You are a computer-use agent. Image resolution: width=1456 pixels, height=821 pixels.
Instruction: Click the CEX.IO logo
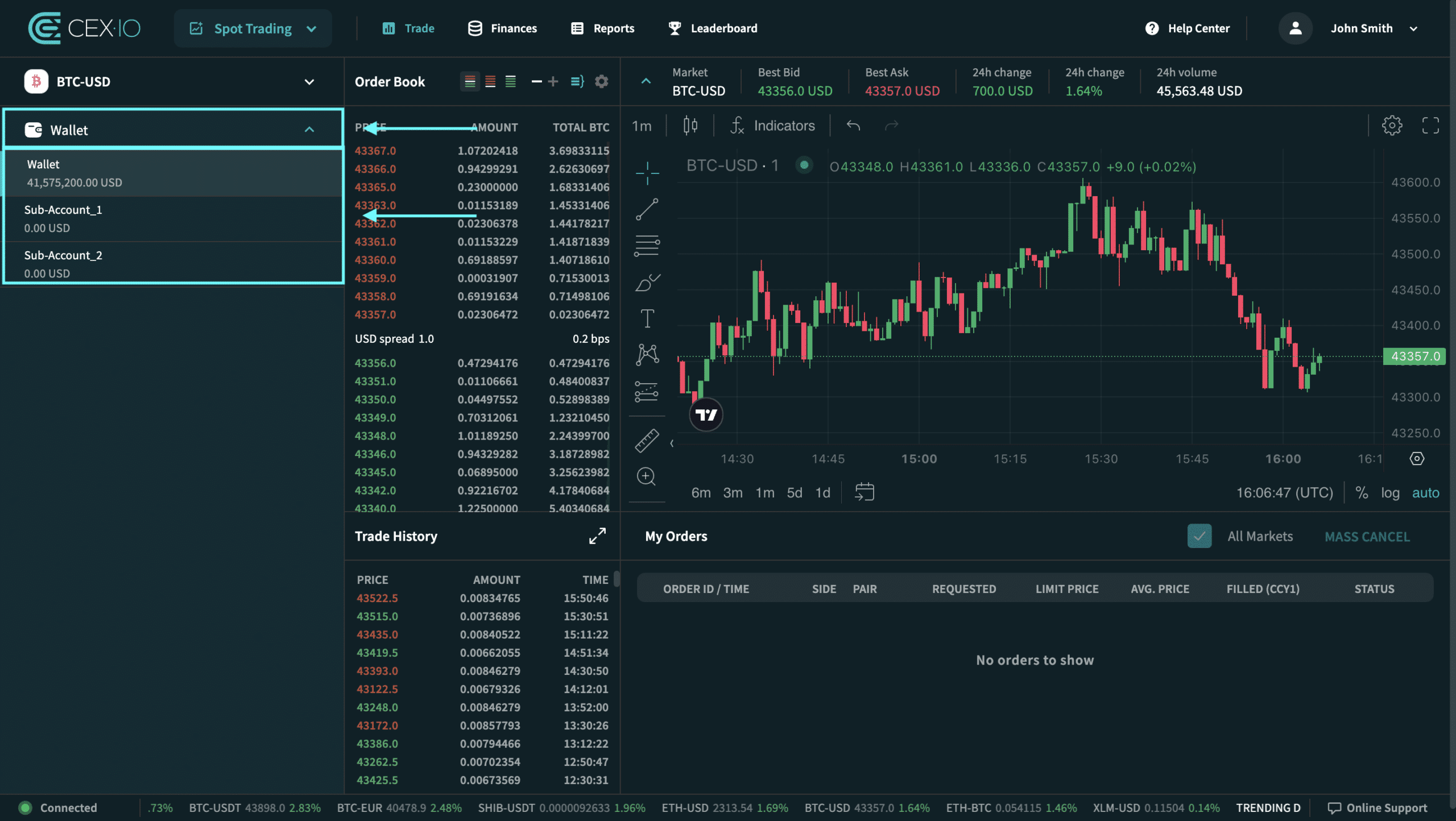[84, 28]
